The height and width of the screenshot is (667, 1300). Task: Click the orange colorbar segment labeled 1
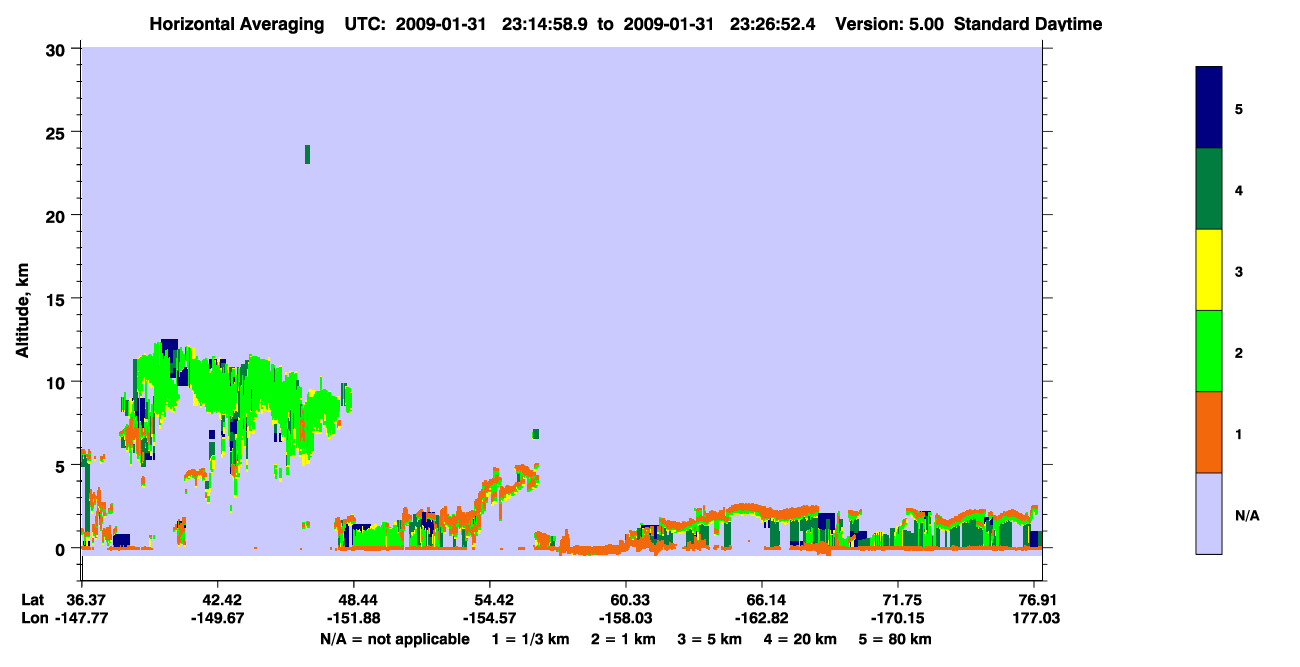pos(1208,432)
